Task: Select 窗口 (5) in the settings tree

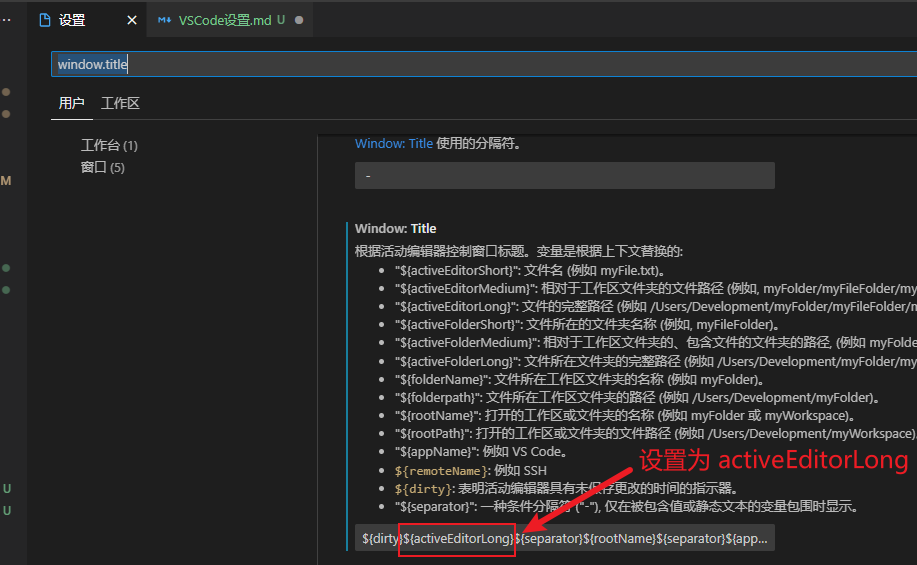Action: point(102,167)
